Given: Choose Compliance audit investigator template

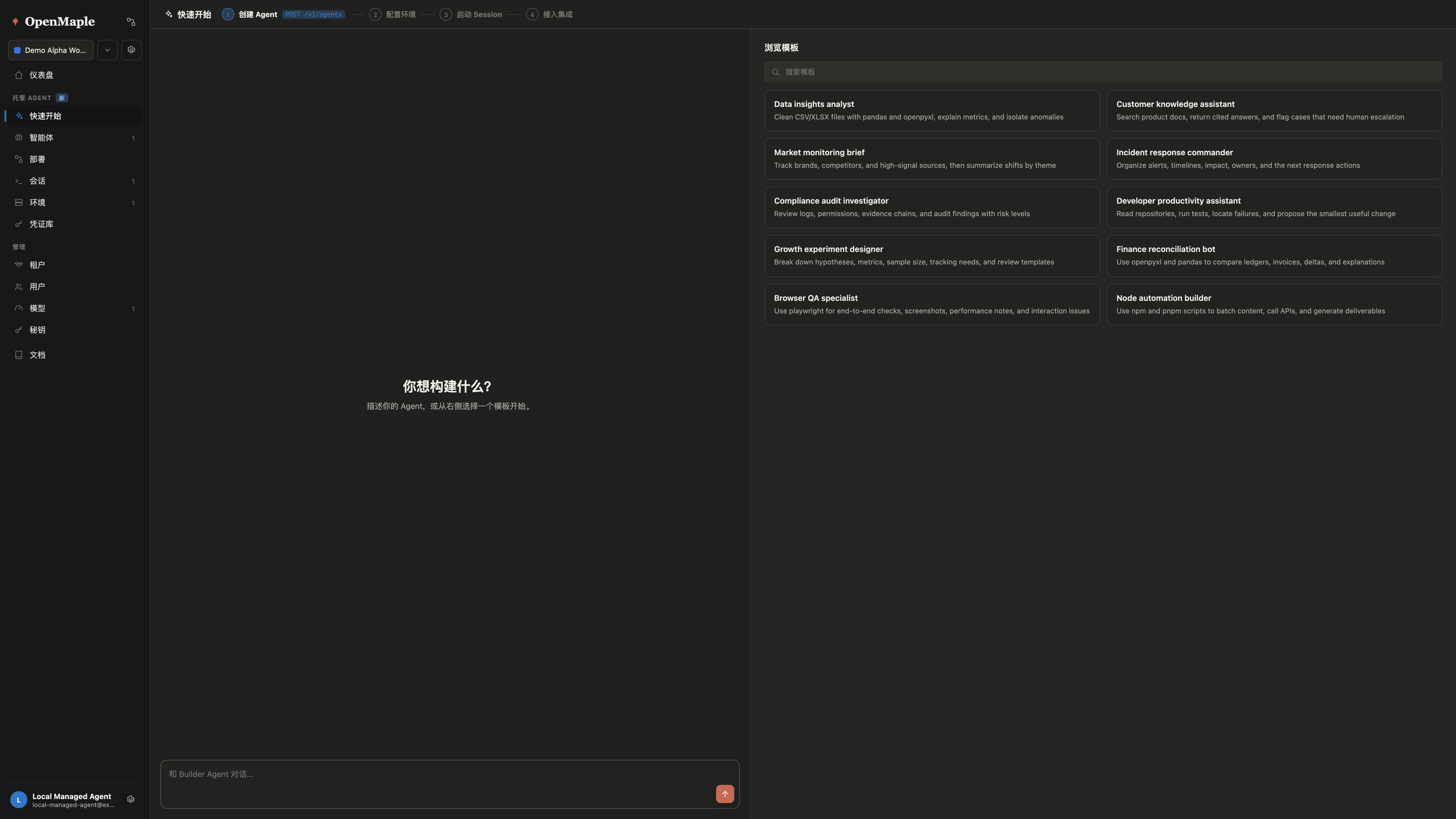Looking at the screenshot, I should (x=932, y=207).
